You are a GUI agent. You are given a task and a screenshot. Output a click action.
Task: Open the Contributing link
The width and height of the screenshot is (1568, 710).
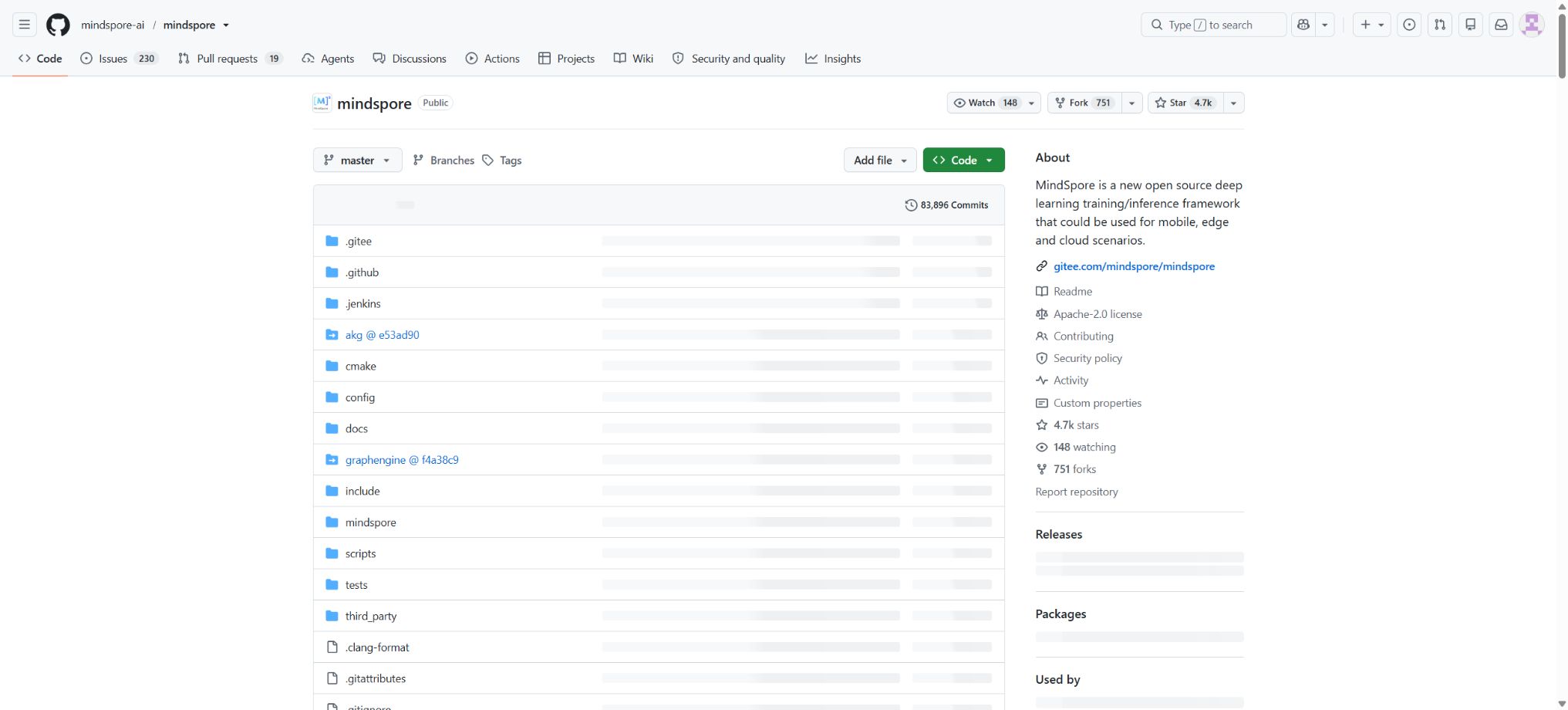[1084, 336]
